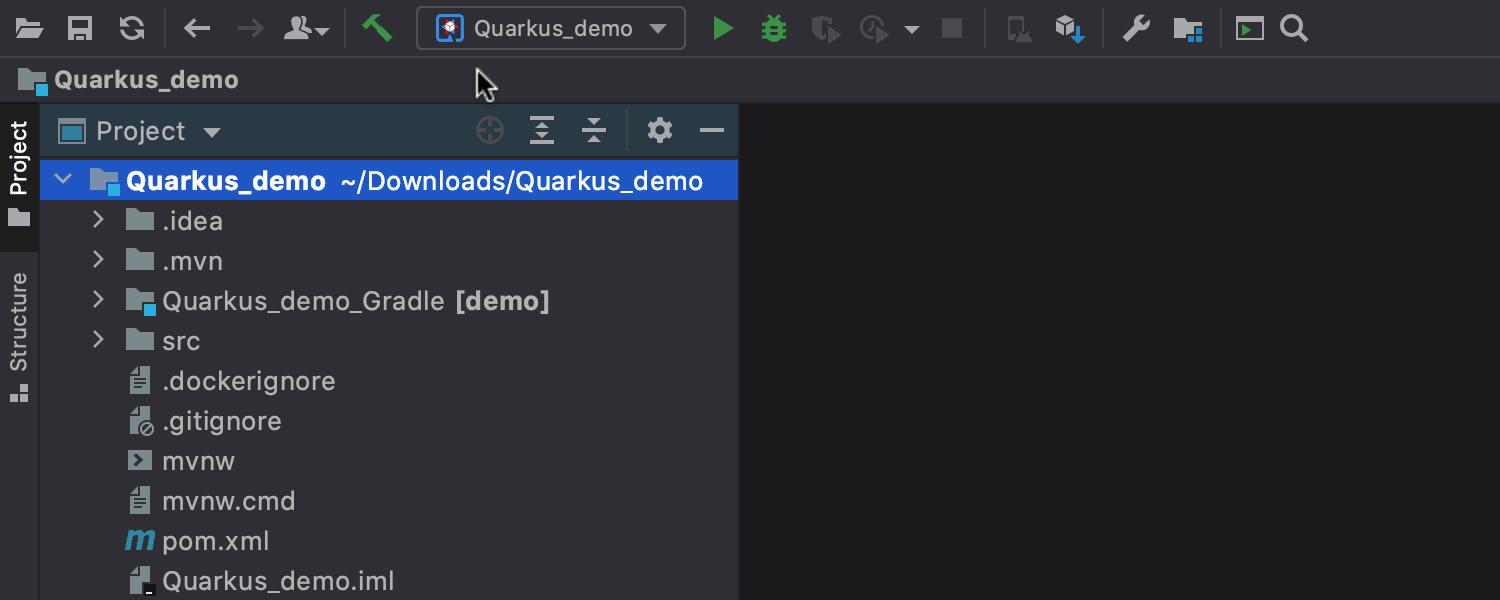Open Project panel gear options
1500x600 pixels.
pyautogui.click(x=660, y=130)
